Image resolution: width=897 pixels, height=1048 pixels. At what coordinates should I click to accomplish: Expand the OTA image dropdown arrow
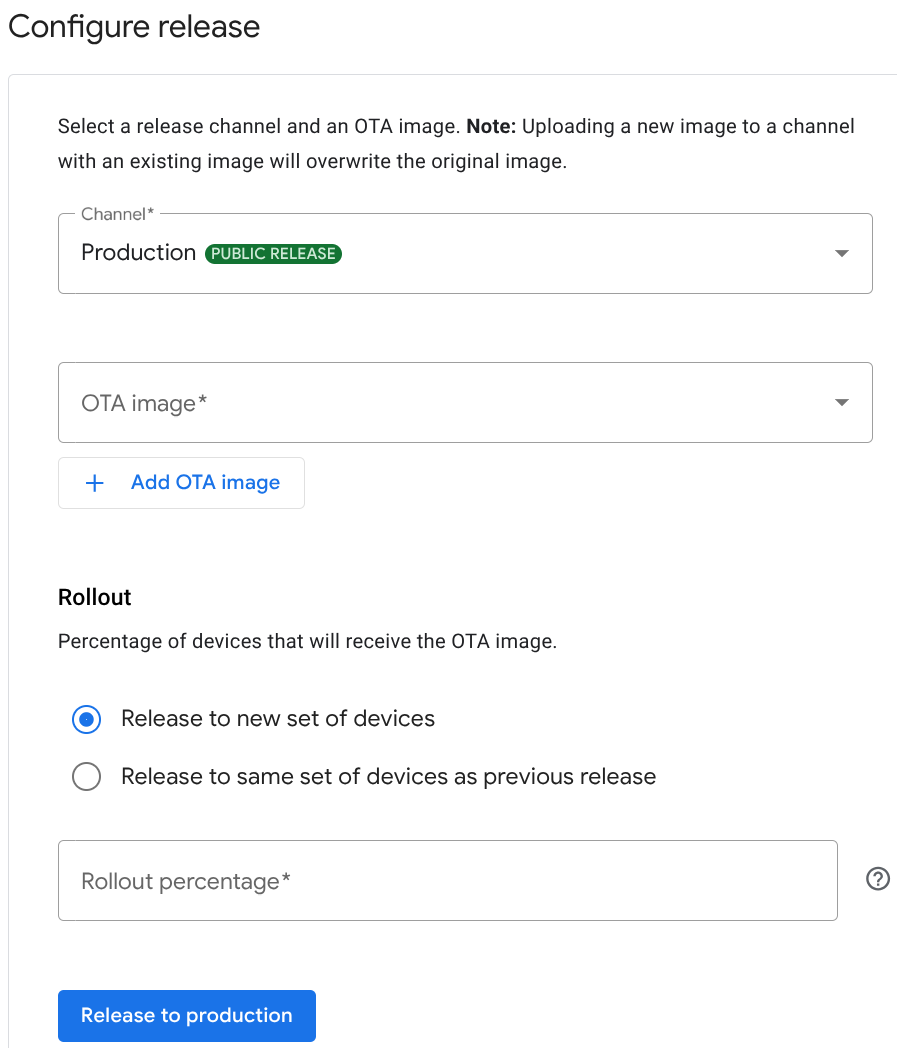point(842,403)
